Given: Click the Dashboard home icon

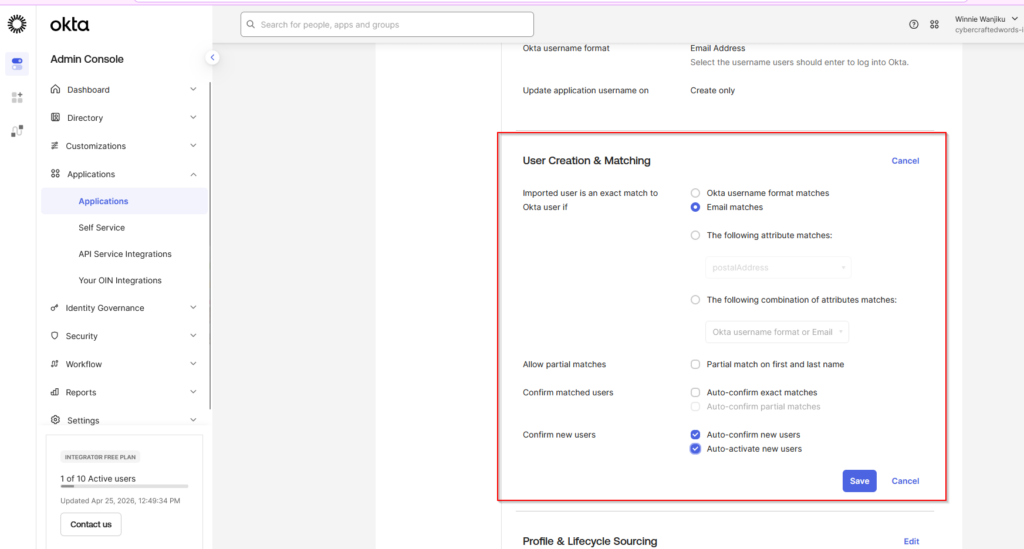Looking at the screenshot, I should (56, 89).
